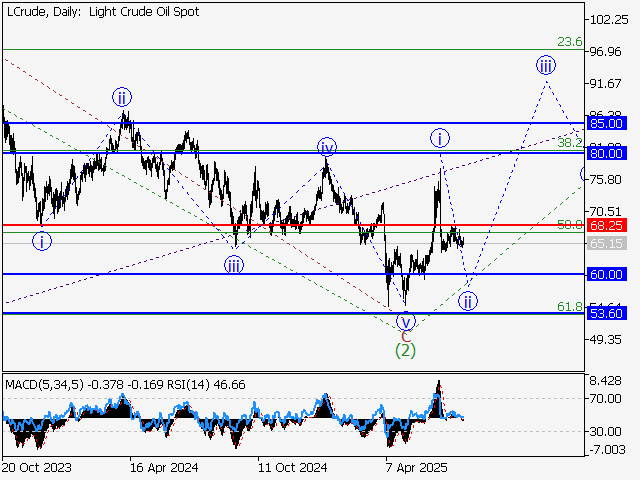This screenshot has width=640, height=480.
Task: Click the 60.00 support level tag
Action: pyautogui.click(x=606, y=274)
